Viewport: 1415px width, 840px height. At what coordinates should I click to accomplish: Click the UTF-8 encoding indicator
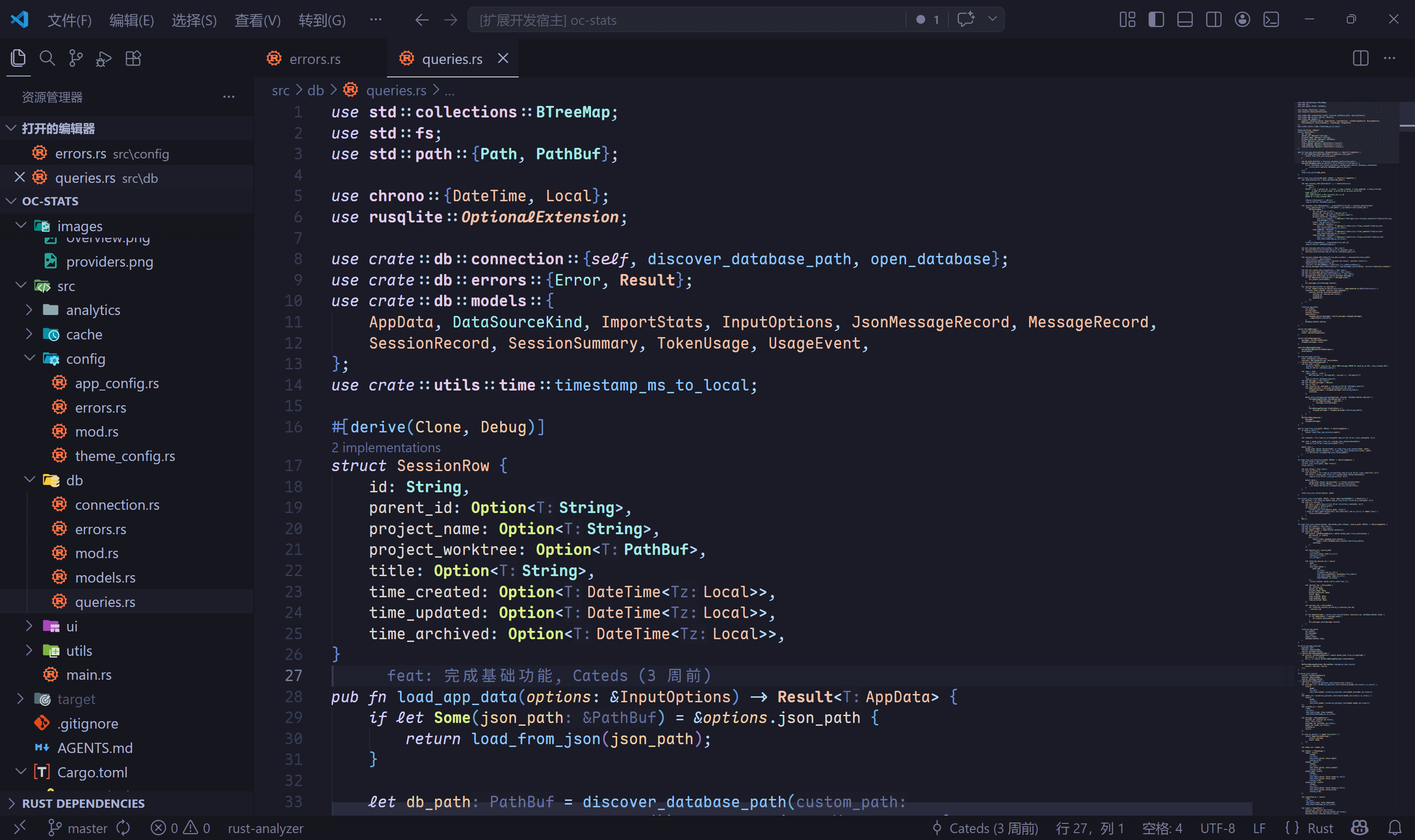(1218, 828)
